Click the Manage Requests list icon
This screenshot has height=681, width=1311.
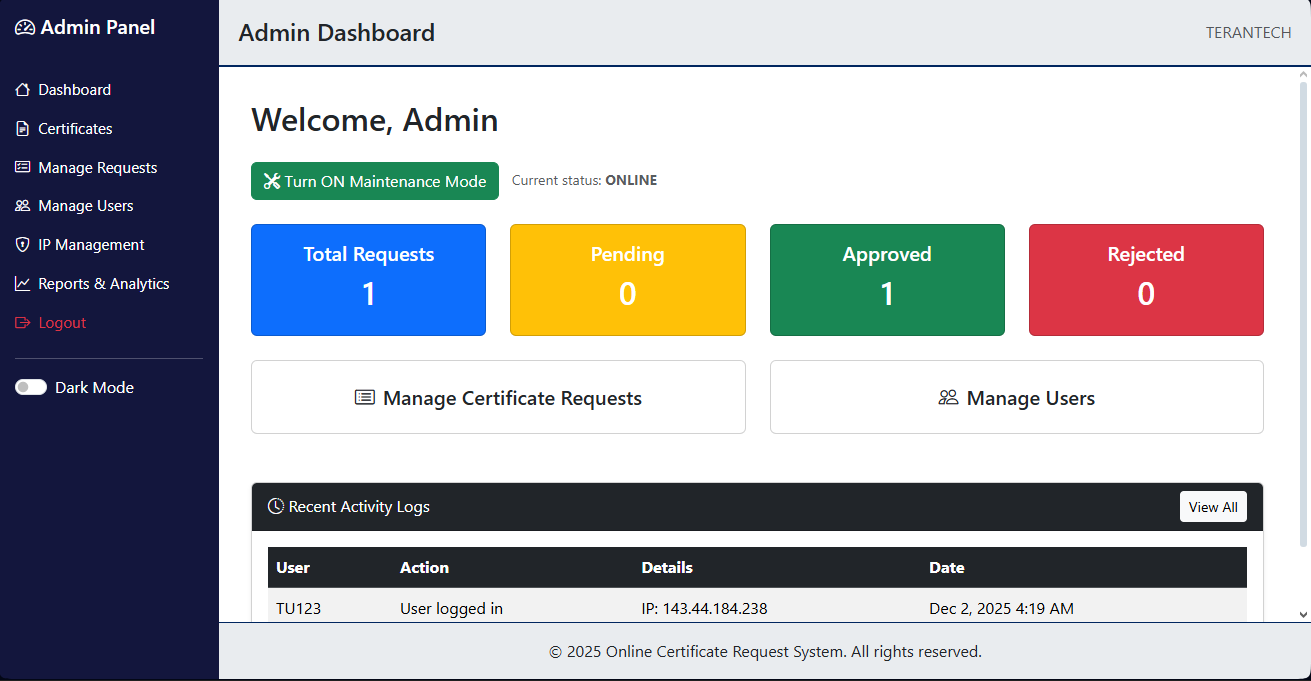coord(22,167)
